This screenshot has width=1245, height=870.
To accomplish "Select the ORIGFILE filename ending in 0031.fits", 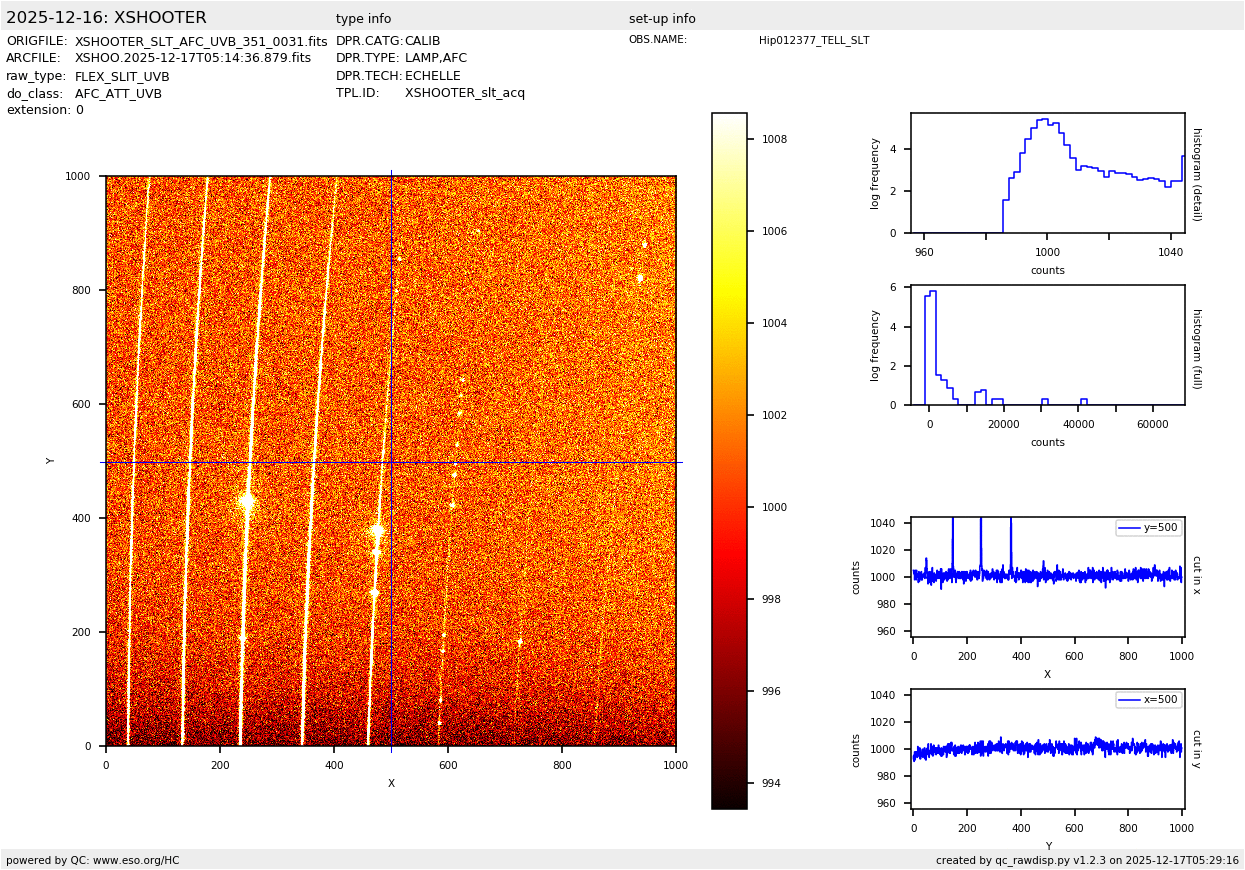I will [201, 42].
